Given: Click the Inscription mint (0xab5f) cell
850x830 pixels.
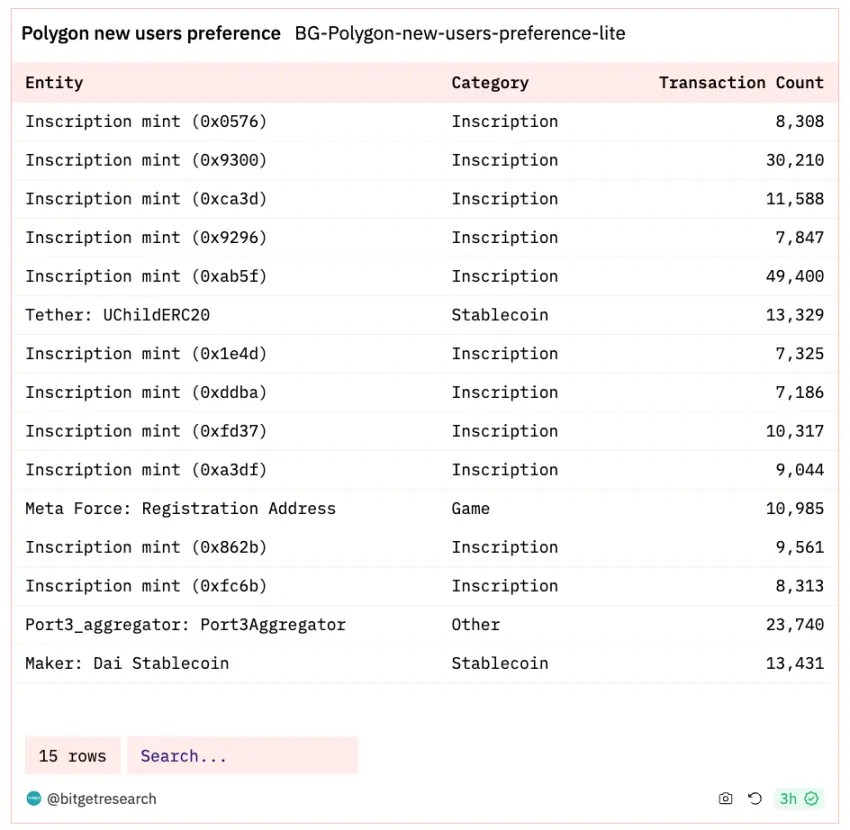Looking at the screenshot, I should [146, 276].
